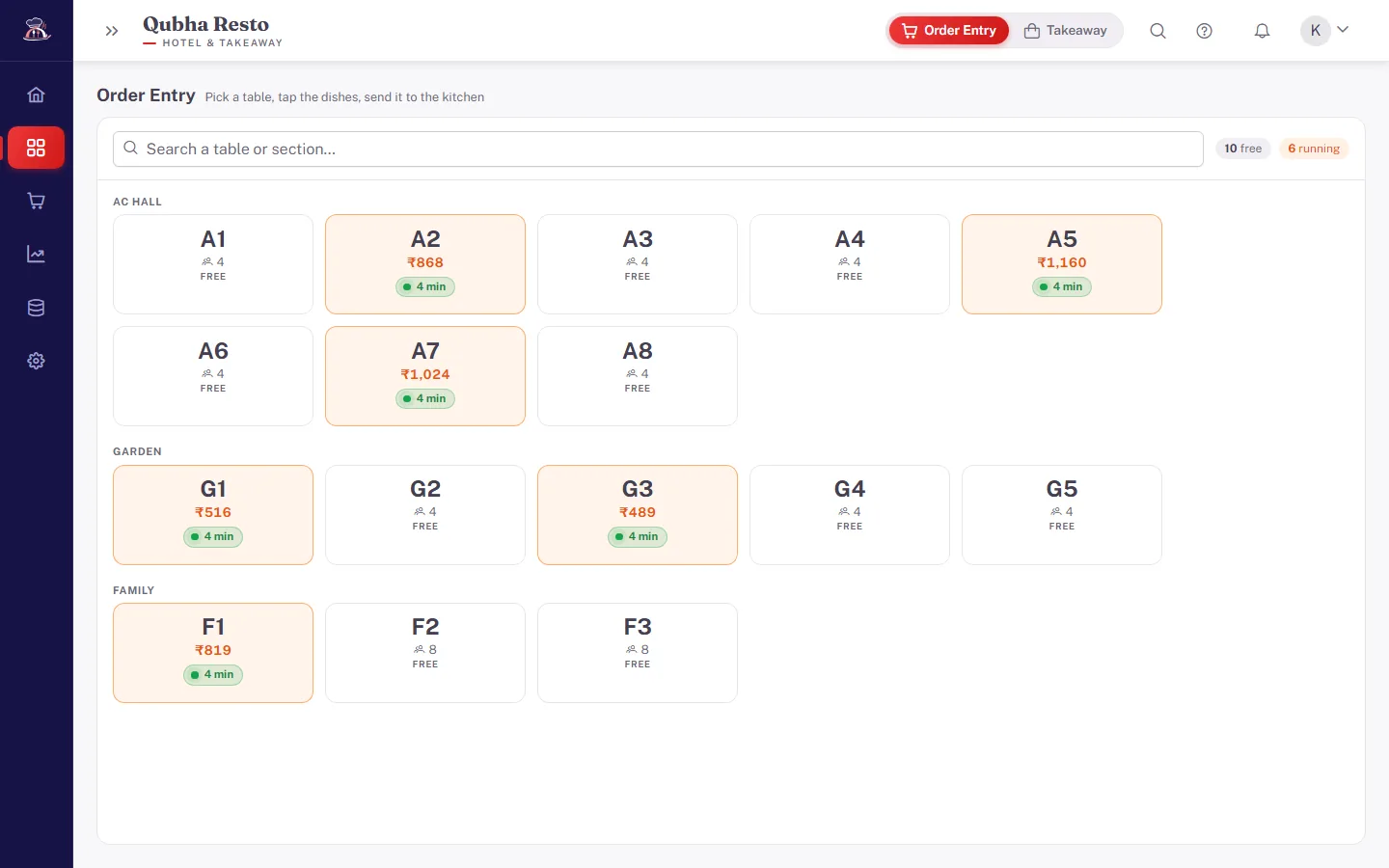Open the K user account menu
This screenshot has height=868, width=1389.
point(1325,30)
